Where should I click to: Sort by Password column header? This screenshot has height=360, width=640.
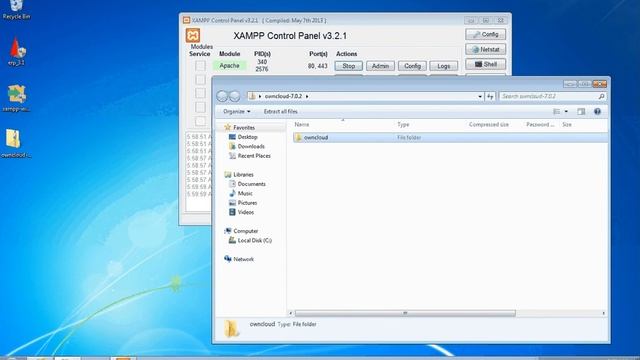tap(540, 124)
